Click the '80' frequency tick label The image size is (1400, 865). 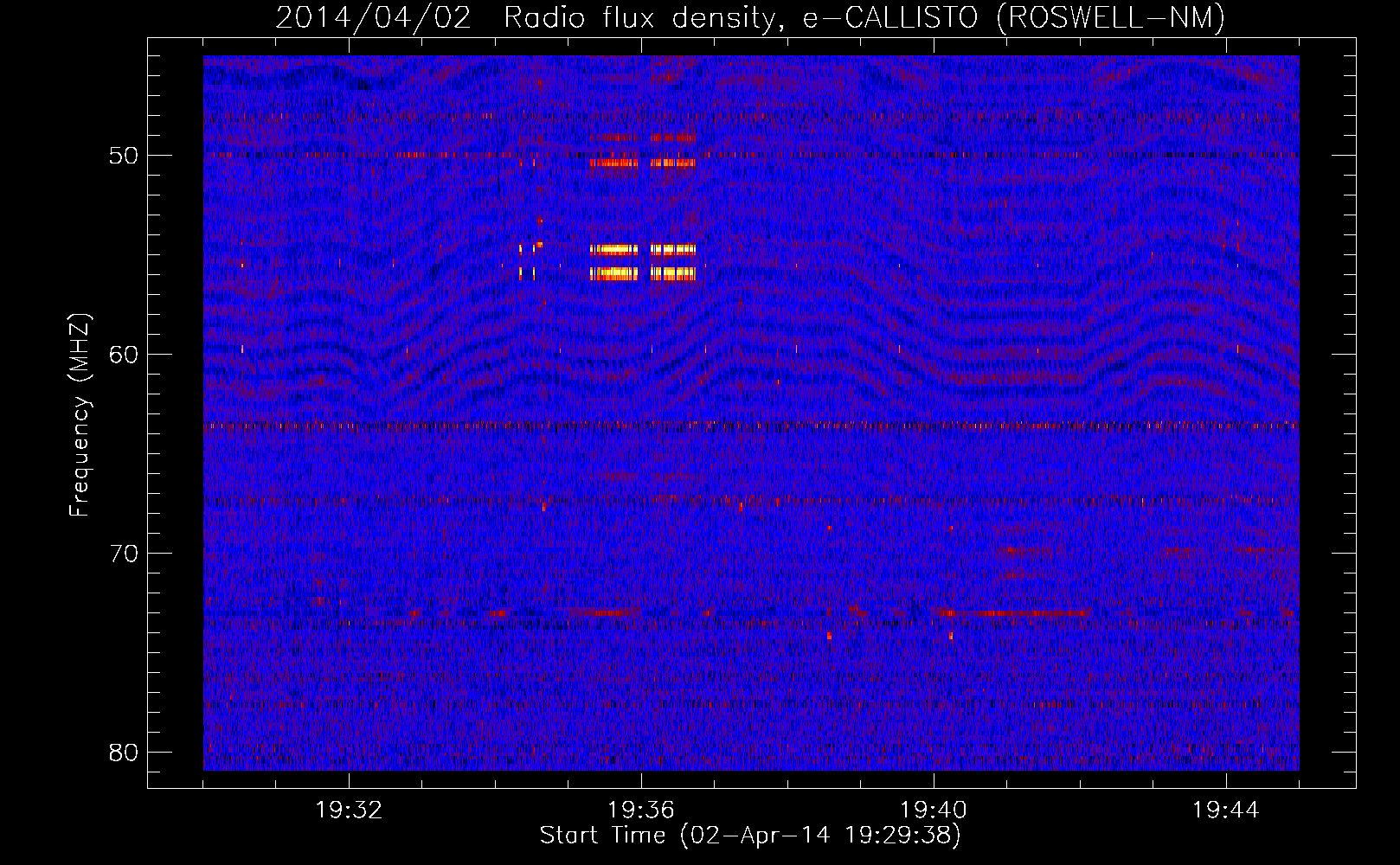125,753
